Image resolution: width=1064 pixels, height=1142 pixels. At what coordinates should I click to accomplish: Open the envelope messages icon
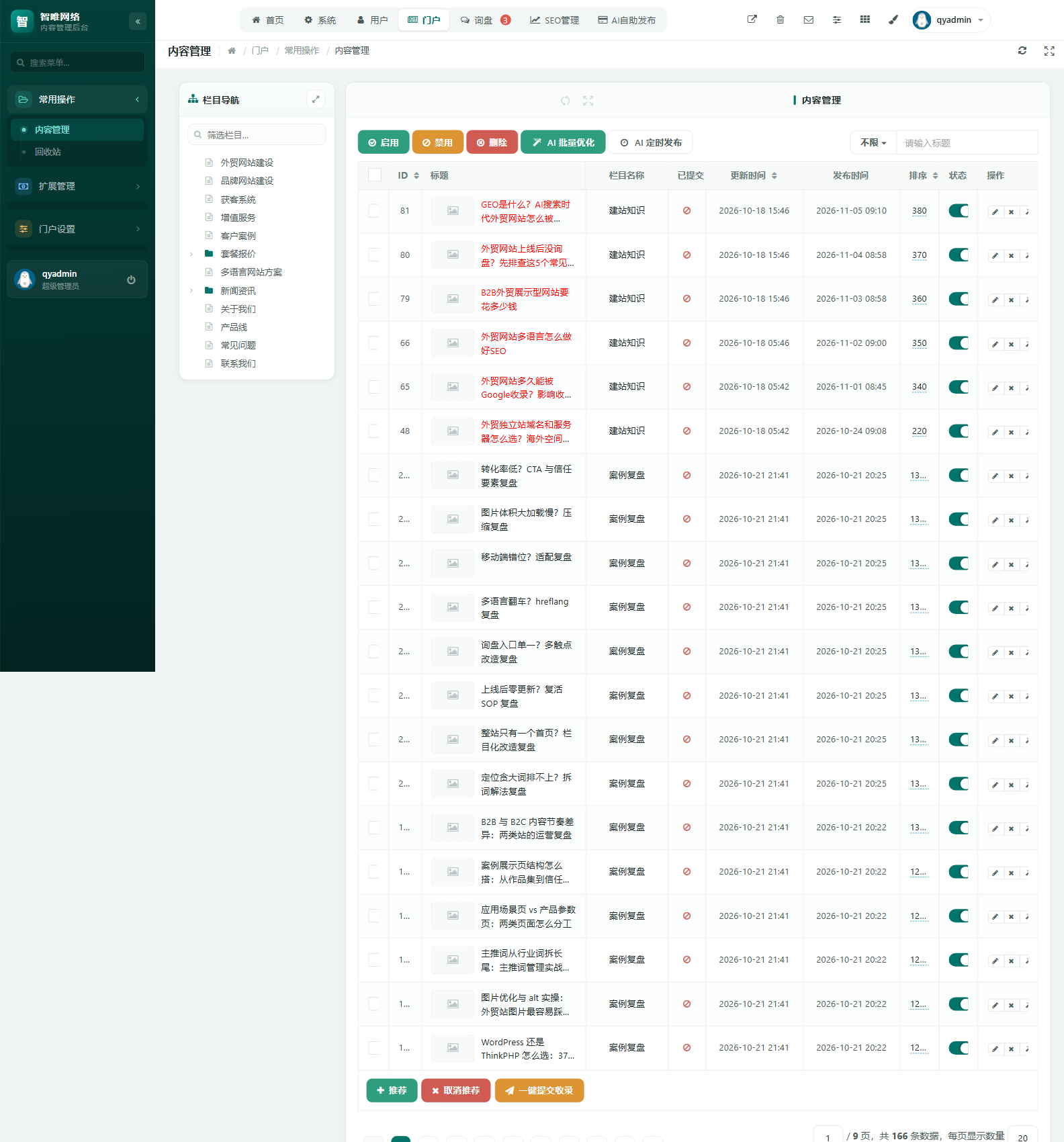[x=809, y=19]
